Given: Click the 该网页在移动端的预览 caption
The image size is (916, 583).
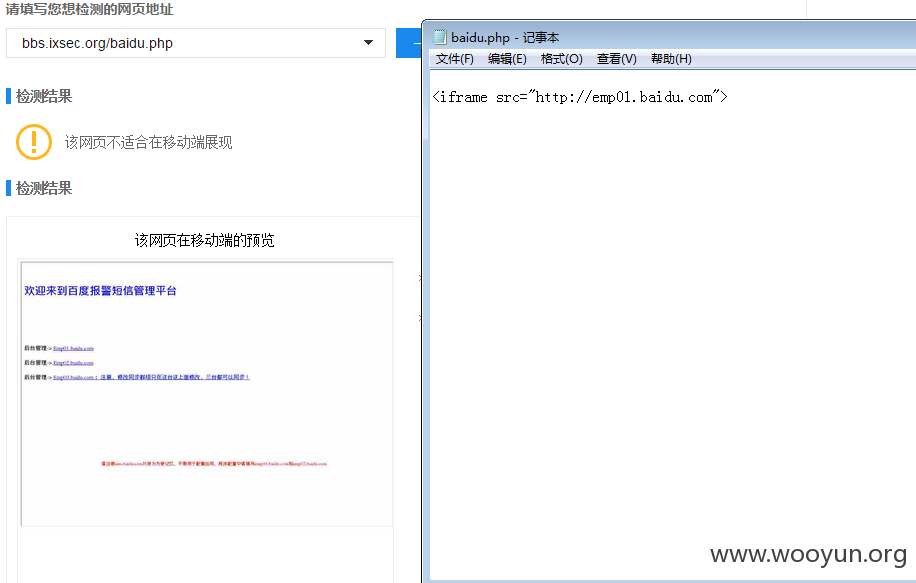Looking at the screenshot, I should pos(204,240).
